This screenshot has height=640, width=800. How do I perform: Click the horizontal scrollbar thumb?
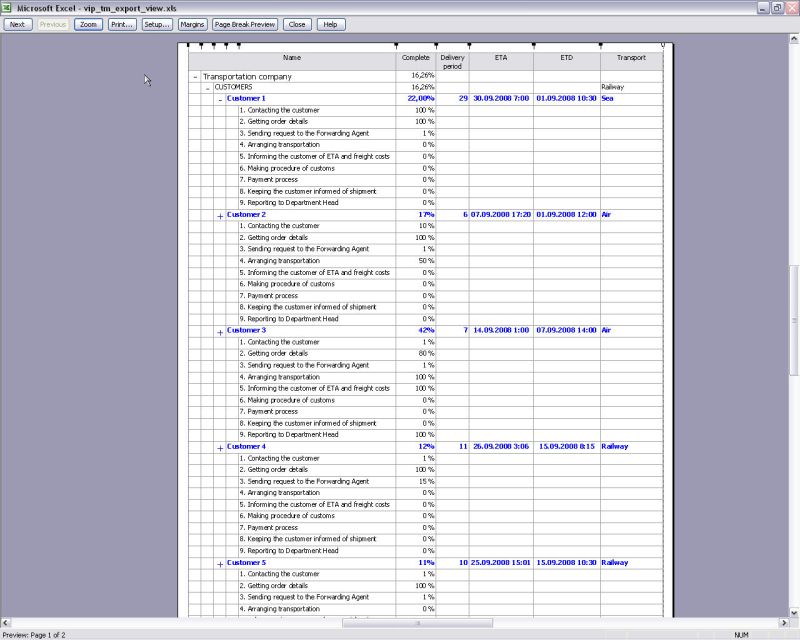[x=417, y=623]
